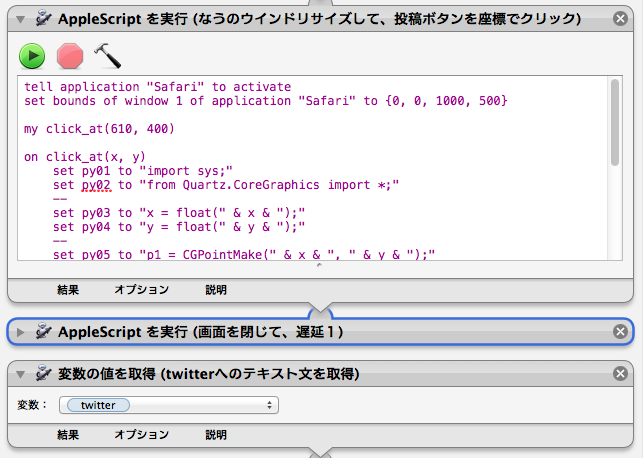Expand the collapsed '画面を閉じて、遅延１' action
The image size is (643, 458).
pos(21,332)
